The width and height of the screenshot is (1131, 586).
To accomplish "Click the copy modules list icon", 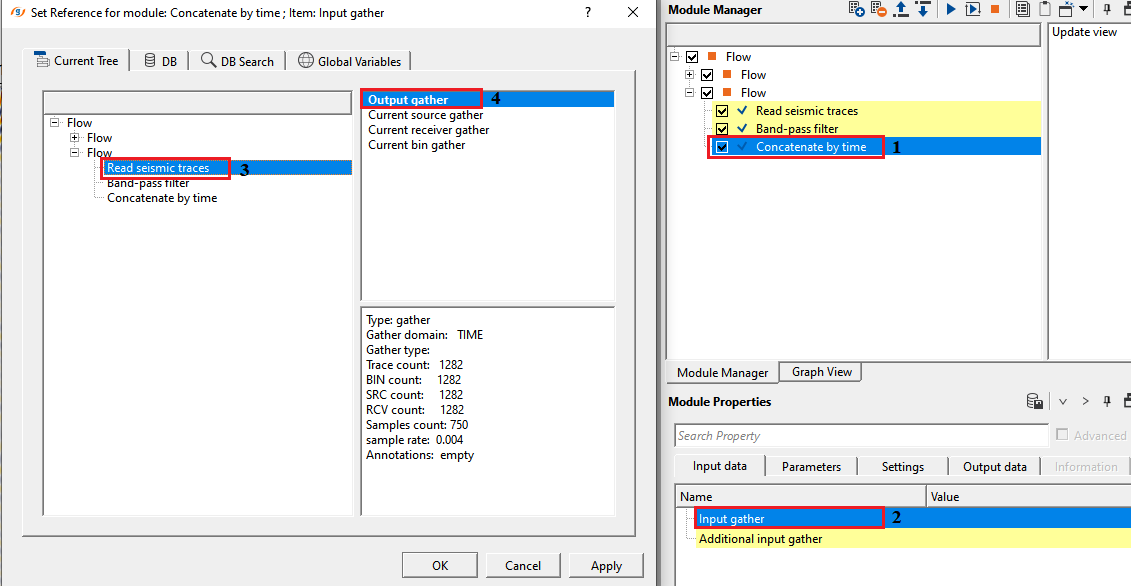I will 1022,9.
